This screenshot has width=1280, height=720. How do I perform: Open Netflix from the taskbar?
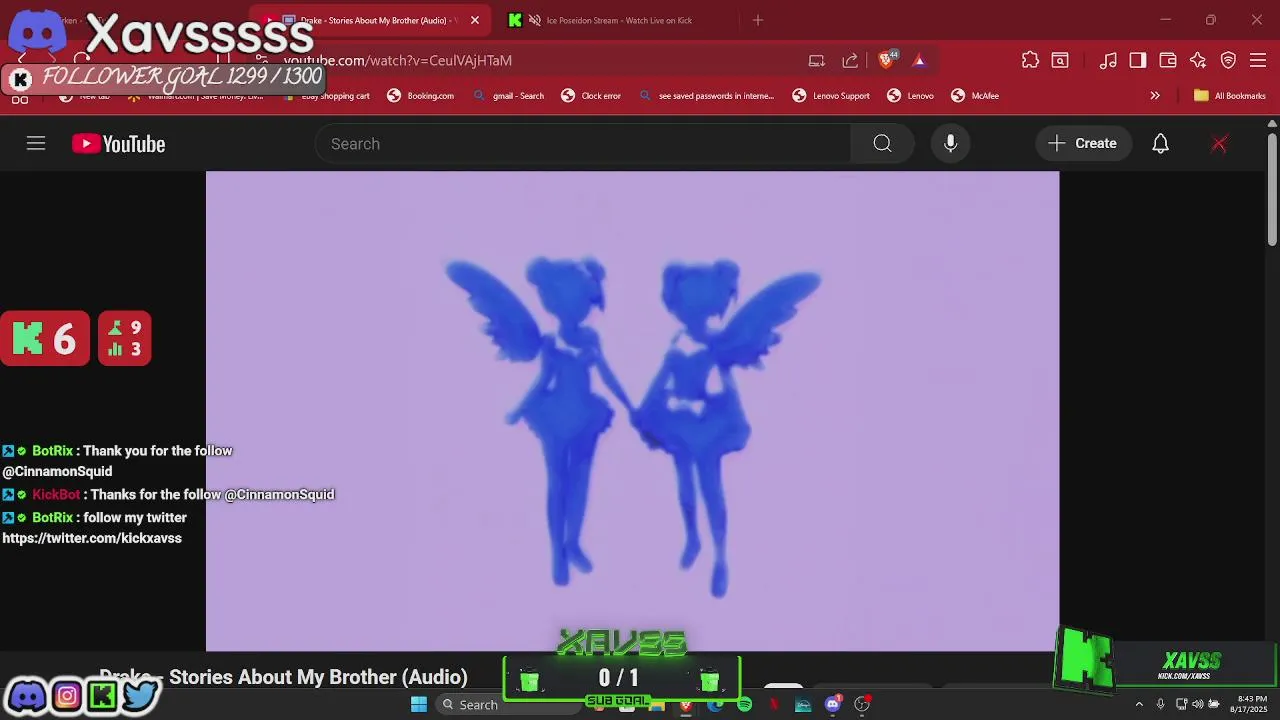(773, 704)
